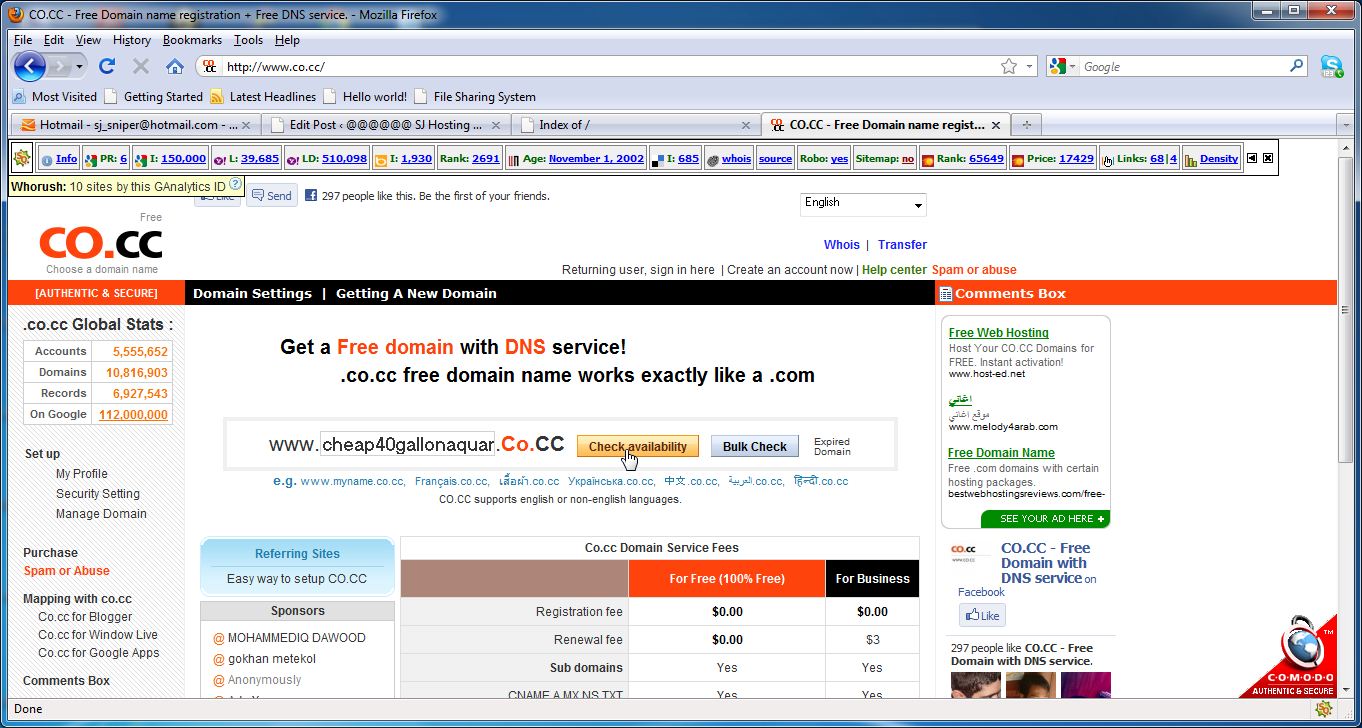Open the Create an account now link
Viewport: 1362px width, 728px height.
point(790,270)
